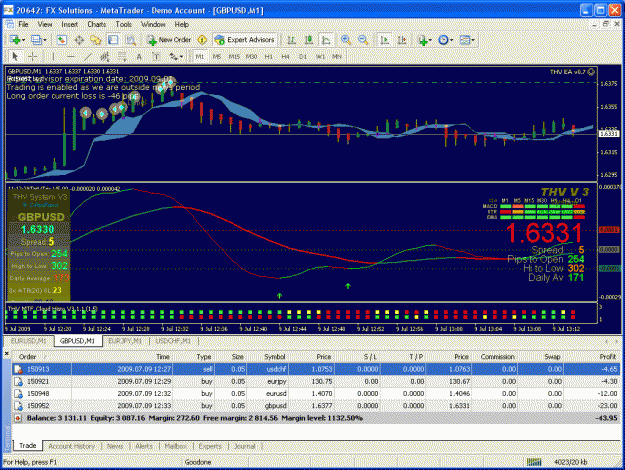Open the Account History terminal tab
Image resolution: width=625 pixels, height=470 pixels.
point(71,446)
